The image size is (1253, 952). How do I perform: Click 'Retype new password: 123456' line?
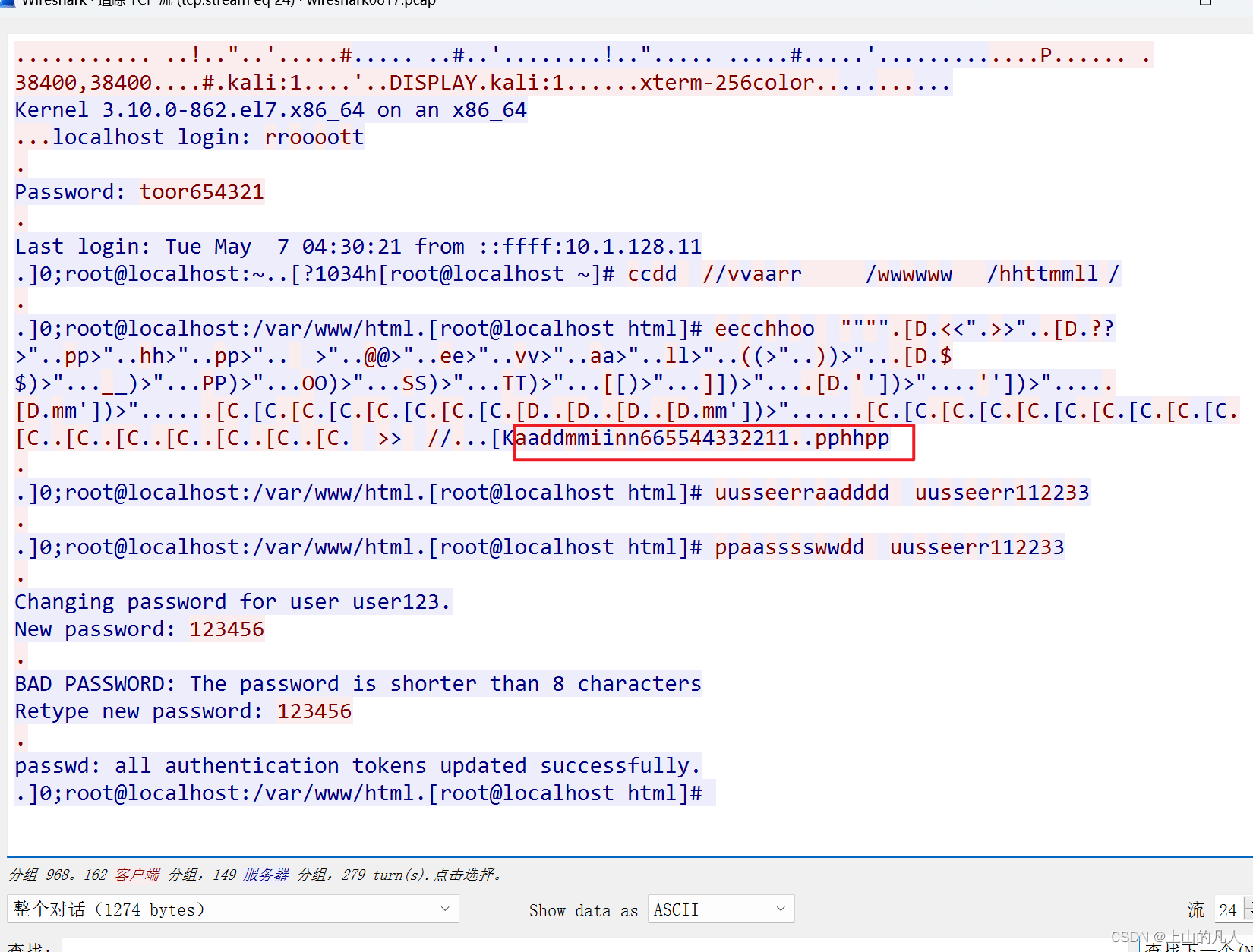184,711
